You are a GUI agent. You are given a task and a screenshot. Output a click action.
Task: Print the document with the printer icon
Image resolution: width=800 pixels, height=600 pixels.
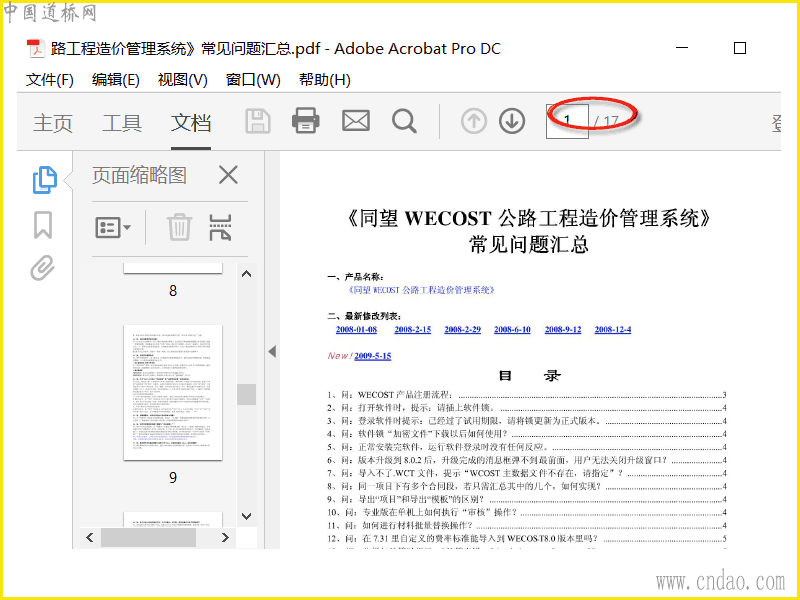pos(306,121)
